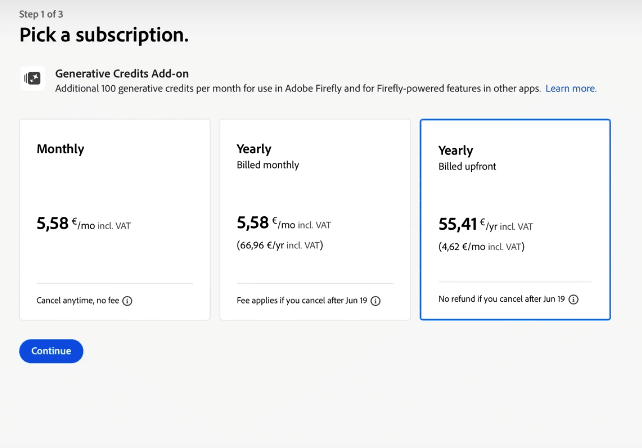Select the Monthly subscription card

tap(115, 220)
